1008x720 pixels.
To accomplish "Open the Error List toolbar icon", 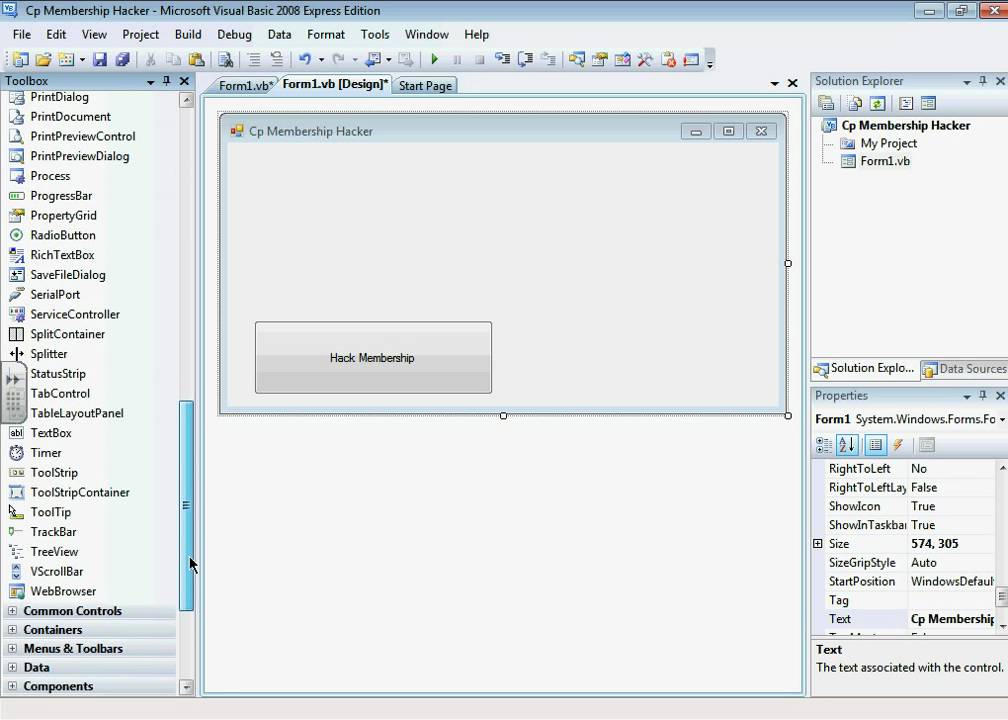I will 669,60.
